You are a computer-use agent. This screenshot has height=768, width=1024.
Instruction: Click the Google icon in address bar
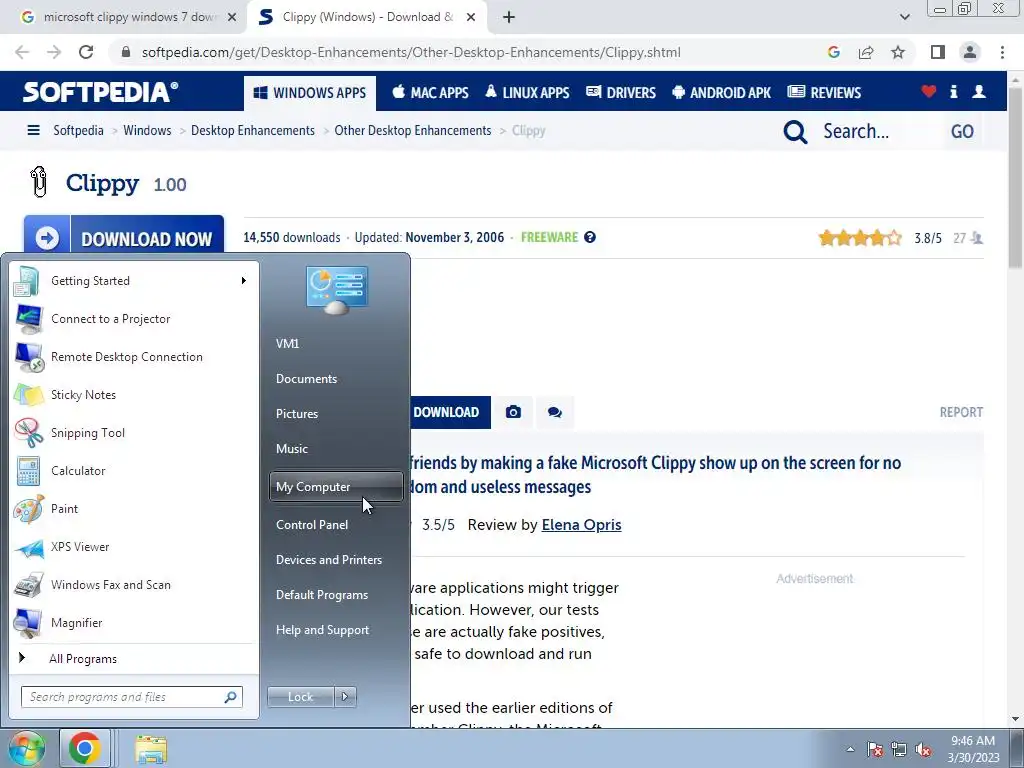(x=834, y=52)
